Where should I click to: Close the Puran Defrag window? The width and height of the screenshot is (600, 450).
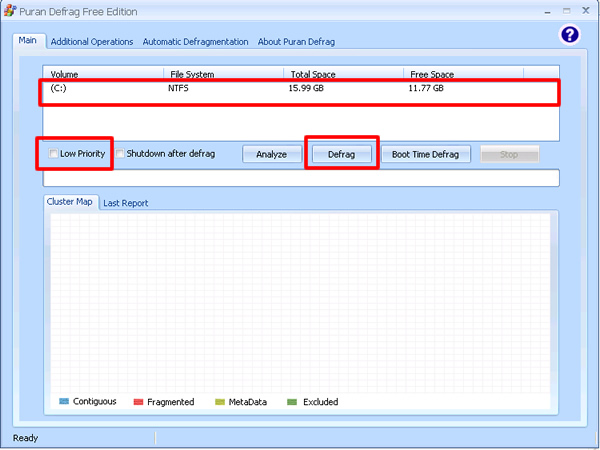click(586, 11)
